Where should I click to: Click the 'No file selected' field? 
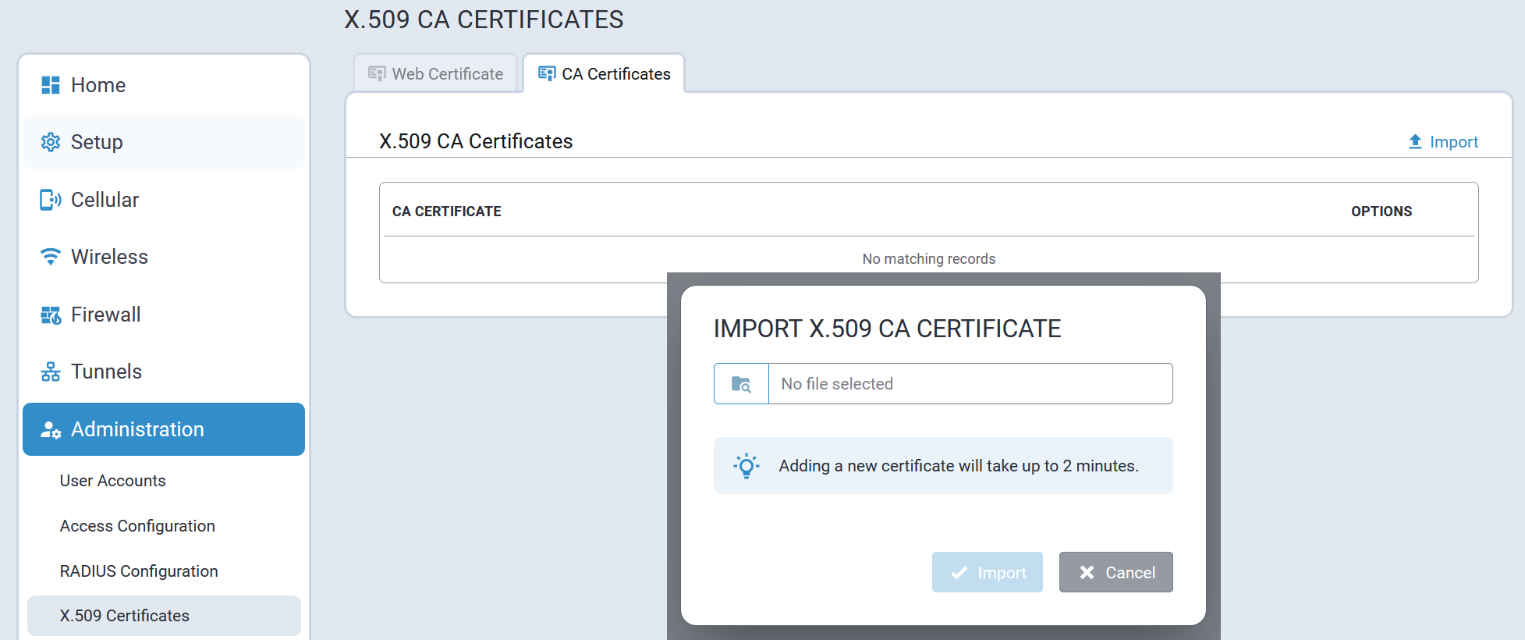tap(969, 384)
